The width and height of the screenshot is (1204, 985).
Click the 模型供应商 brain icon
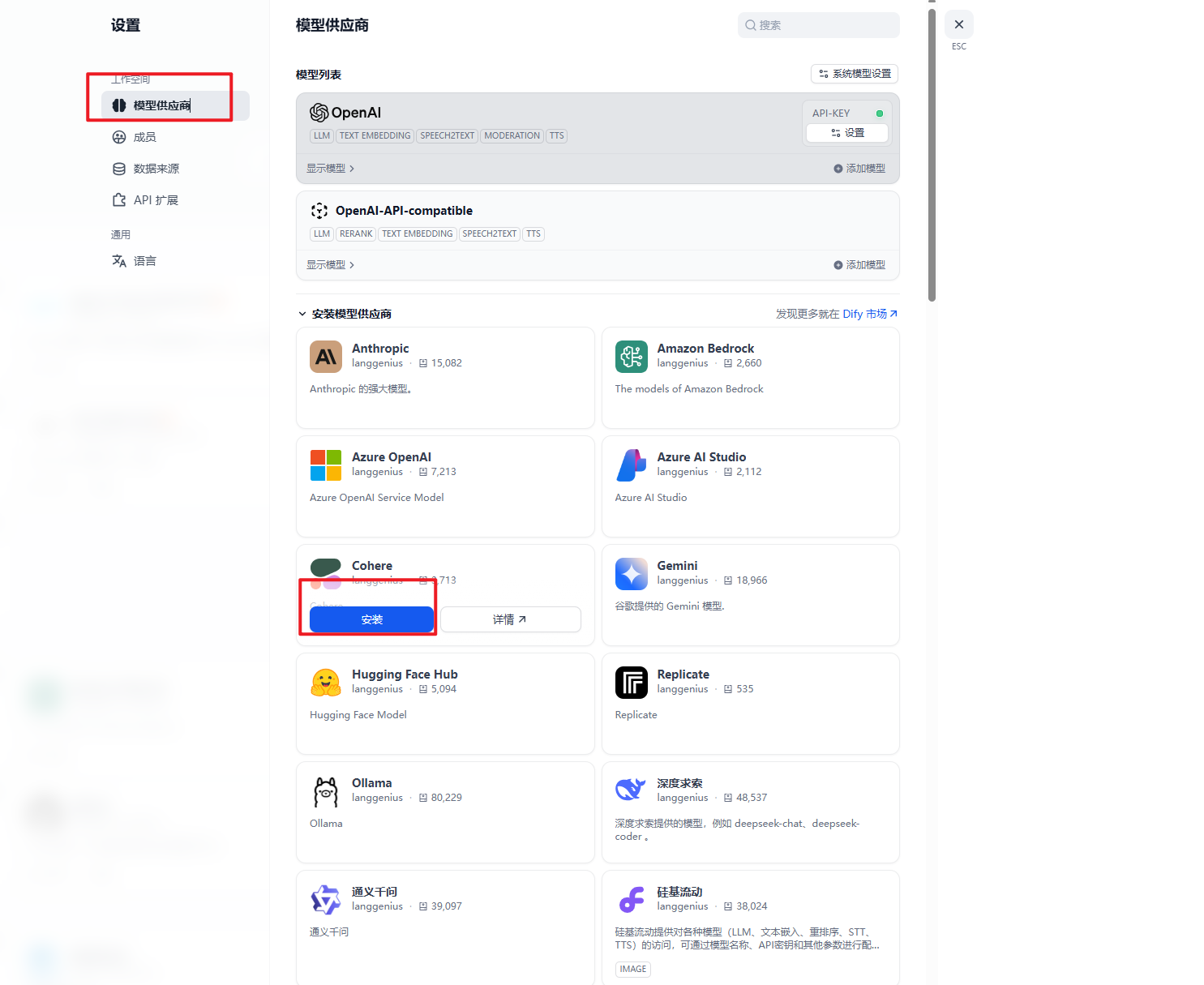click(x=119, y=105)
